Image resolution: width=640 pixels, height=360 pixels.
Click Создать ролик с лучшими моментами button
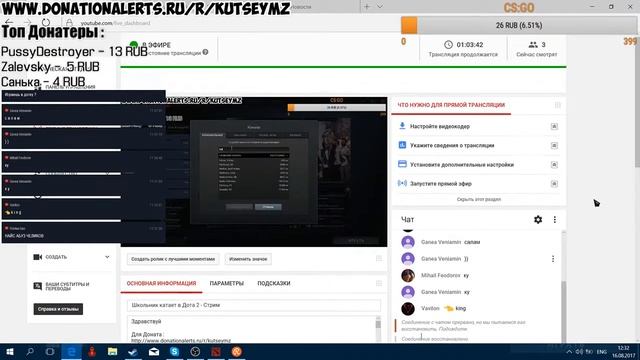(173, 259)
